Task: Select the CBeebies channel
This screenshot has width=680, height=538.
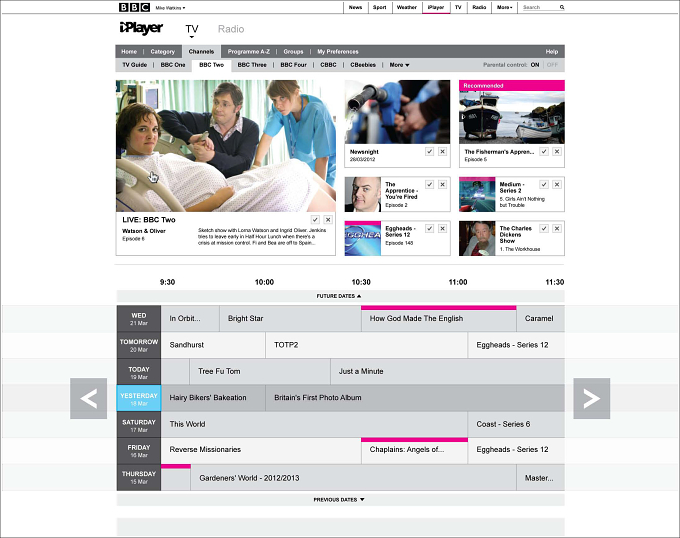Action: [363, 65]
